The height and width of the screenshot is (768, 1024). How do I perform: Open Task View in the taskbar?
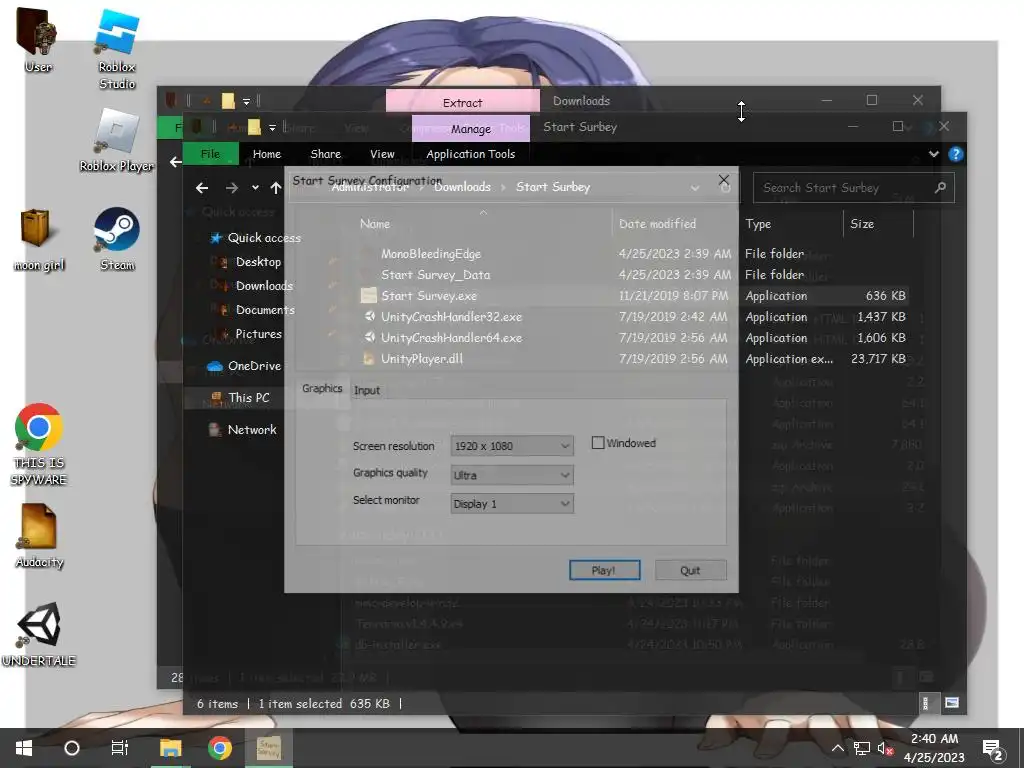coord(120,748)
